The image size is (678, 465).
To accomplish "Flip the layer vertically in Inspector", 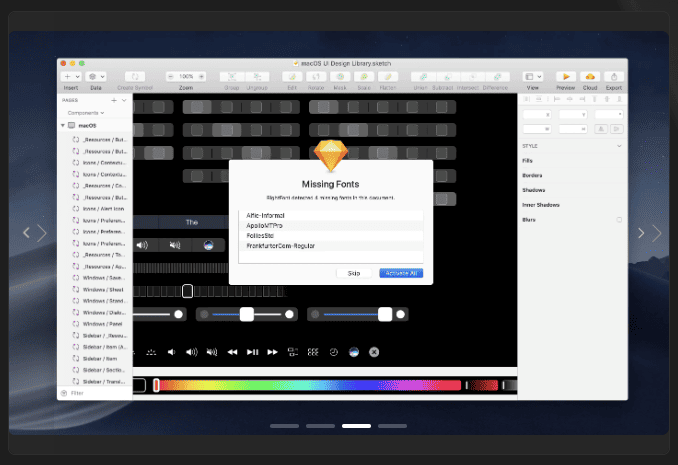I will pyautogui.click(x=617, y=128).
